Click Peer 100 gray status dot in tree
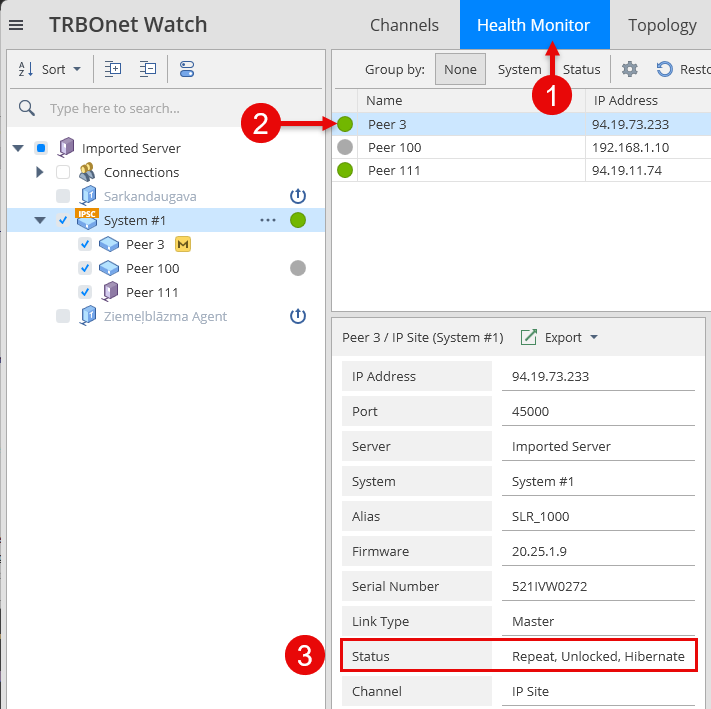This screenshot has height=709, width=711. click(298, 268)
